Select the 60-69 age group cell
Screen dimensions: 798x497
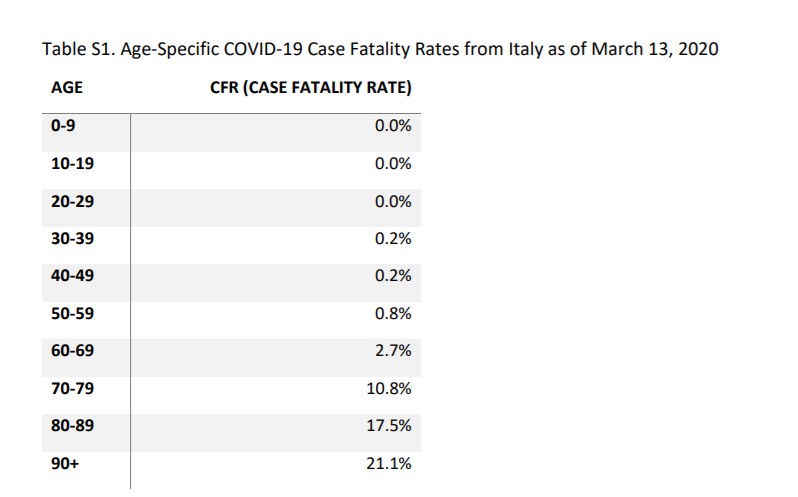(x=71, y=351)
